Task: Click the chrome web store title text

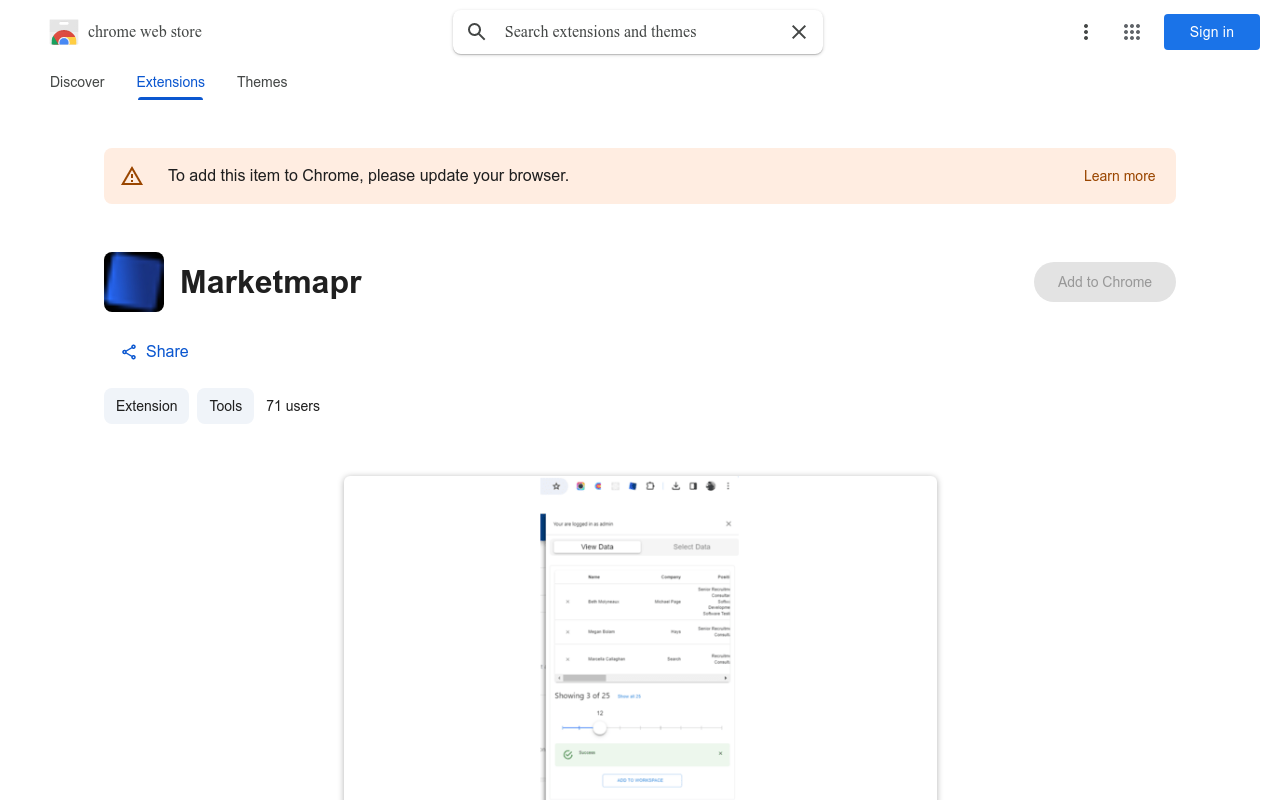Action: [145, 32]
